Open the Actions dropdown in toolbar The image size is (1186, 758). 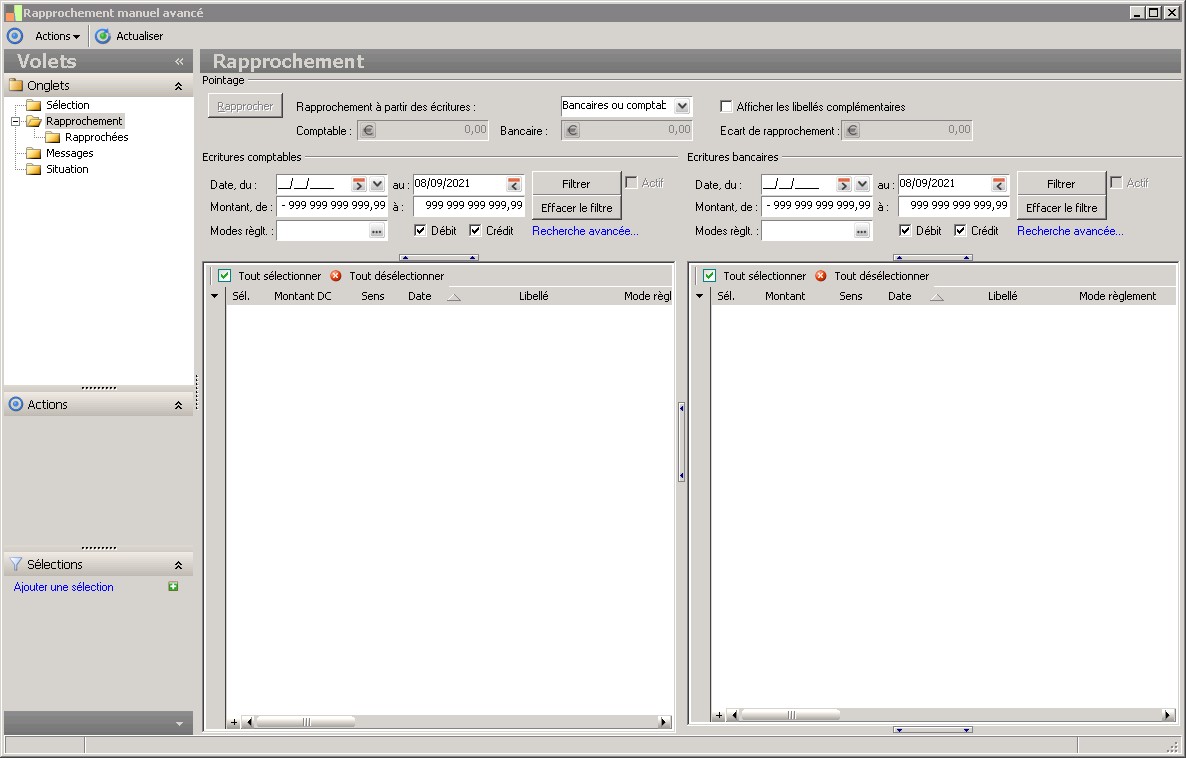click(x=57, y=36)
